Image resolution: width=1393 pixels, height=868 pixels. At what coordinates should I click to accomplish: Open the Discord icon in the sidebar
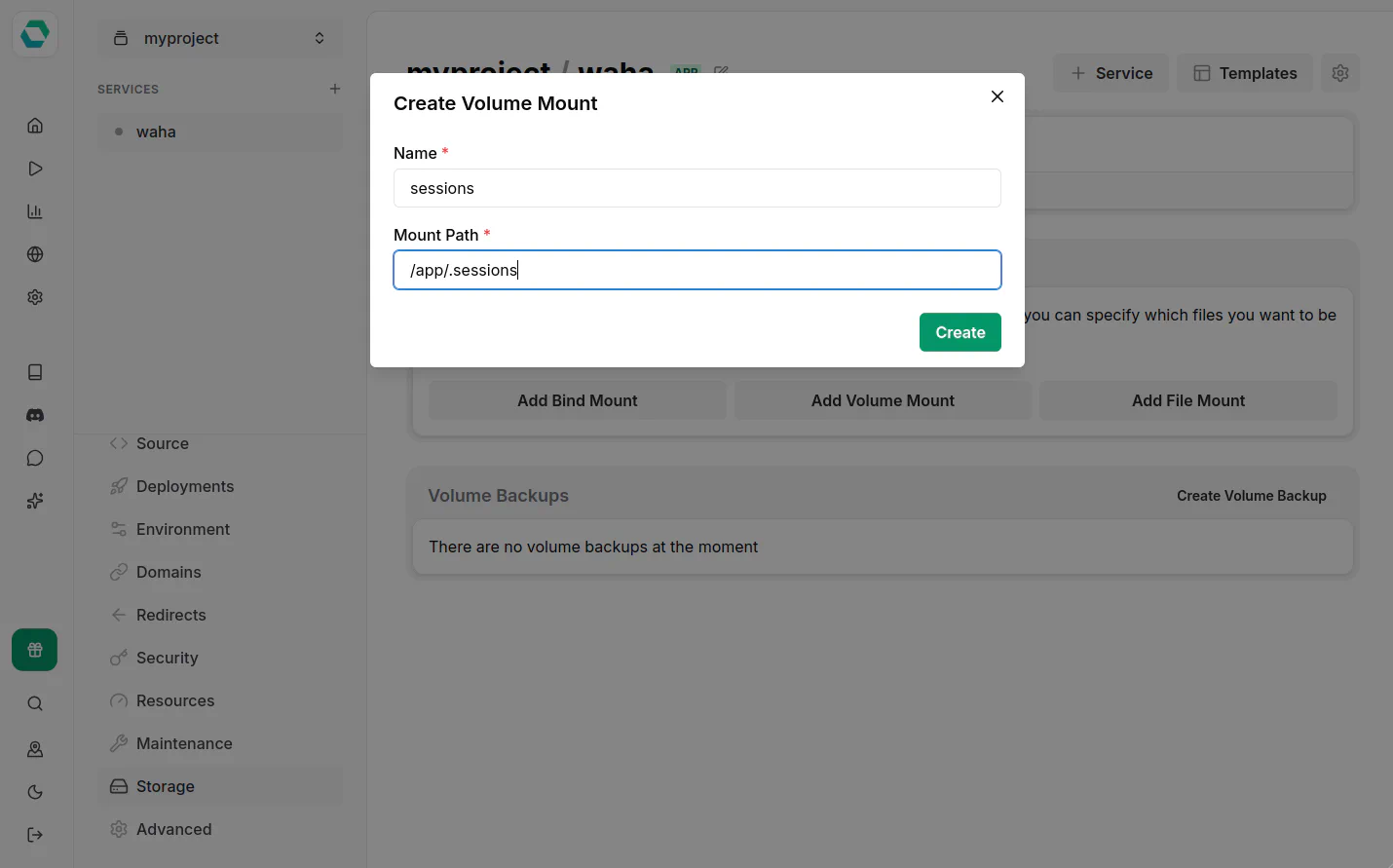pos(35,415)
